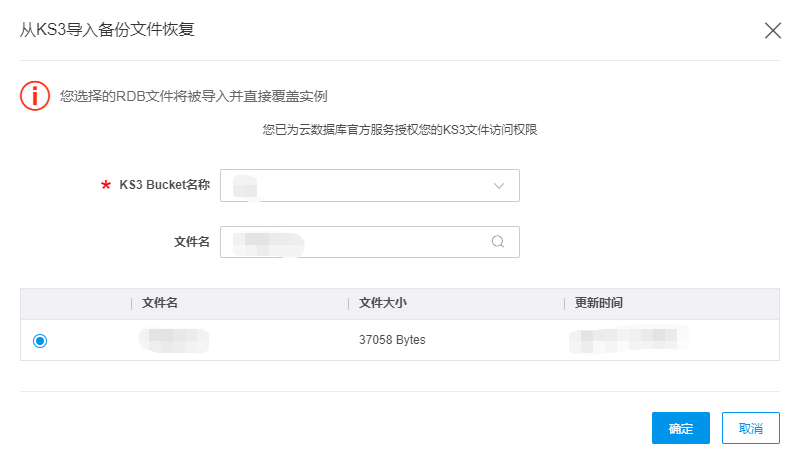The height and width of the screenshot is (458, 797).
Task: Select the radio button for the file row
Action: [x=40, y=341]
